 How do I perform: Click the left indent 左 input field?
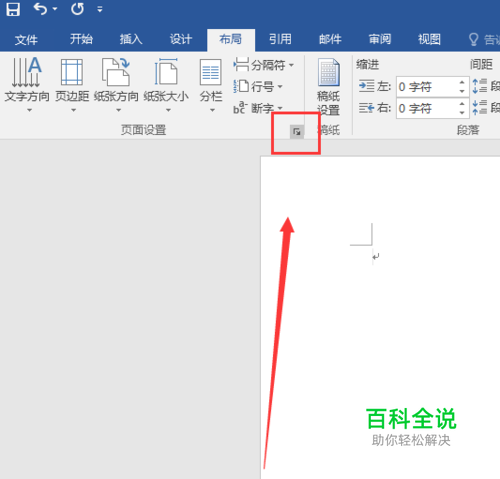tap(427, 87)
